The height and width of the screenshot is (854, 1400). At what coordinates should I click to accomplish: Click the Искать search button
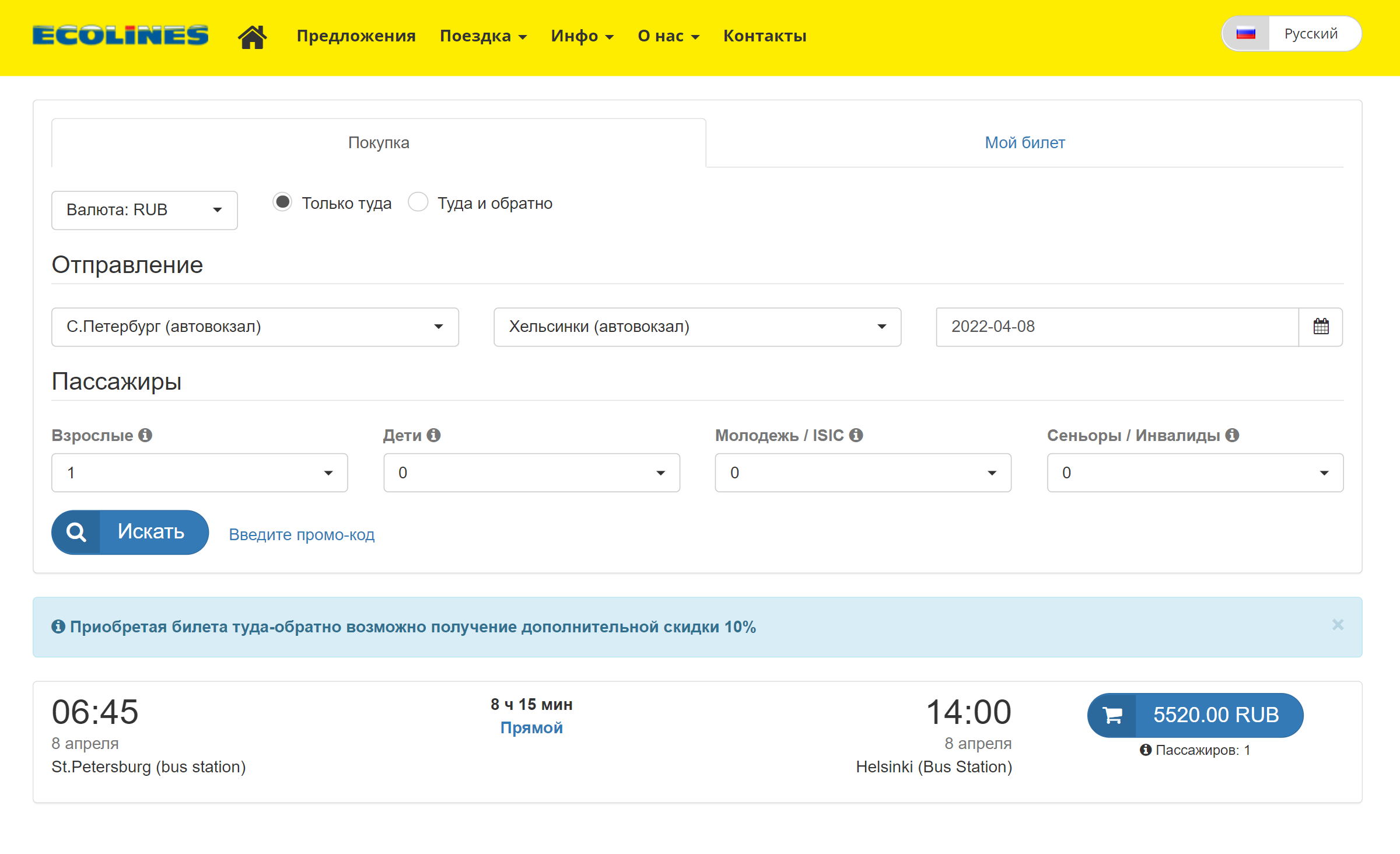(x=130, y=532)
